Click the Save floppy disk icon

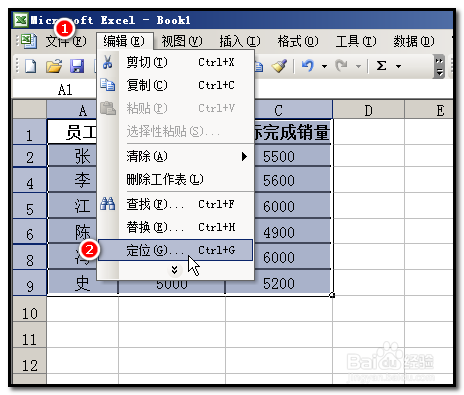tap(77, 66)
